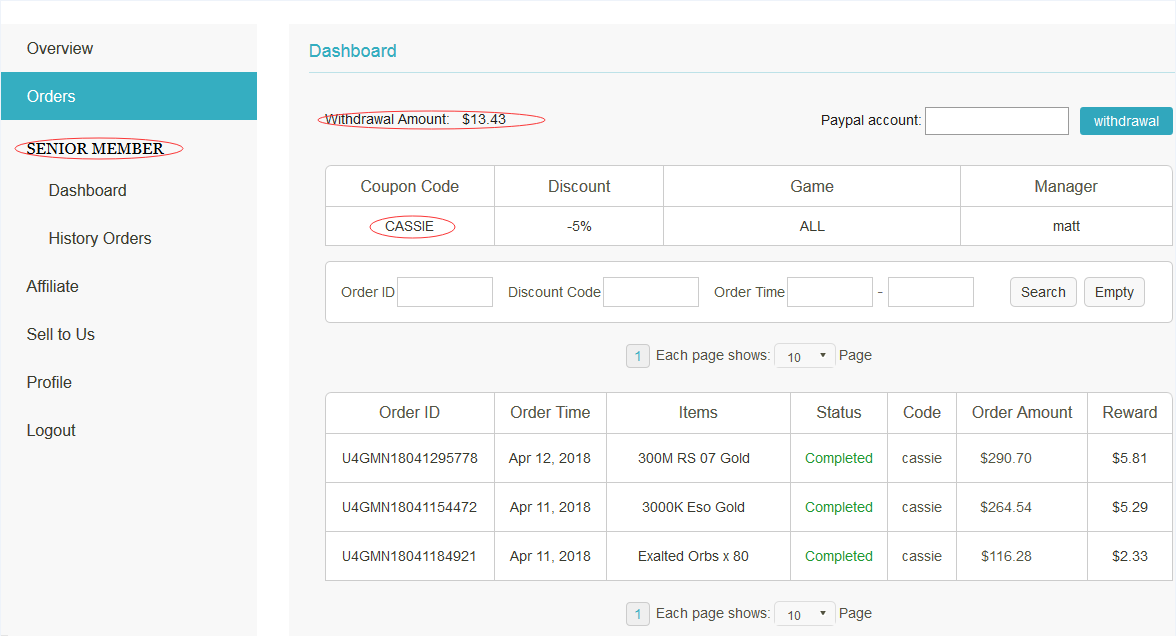Clear filters with the Empty button
1176x636 pixels.
pos(1114,292)
